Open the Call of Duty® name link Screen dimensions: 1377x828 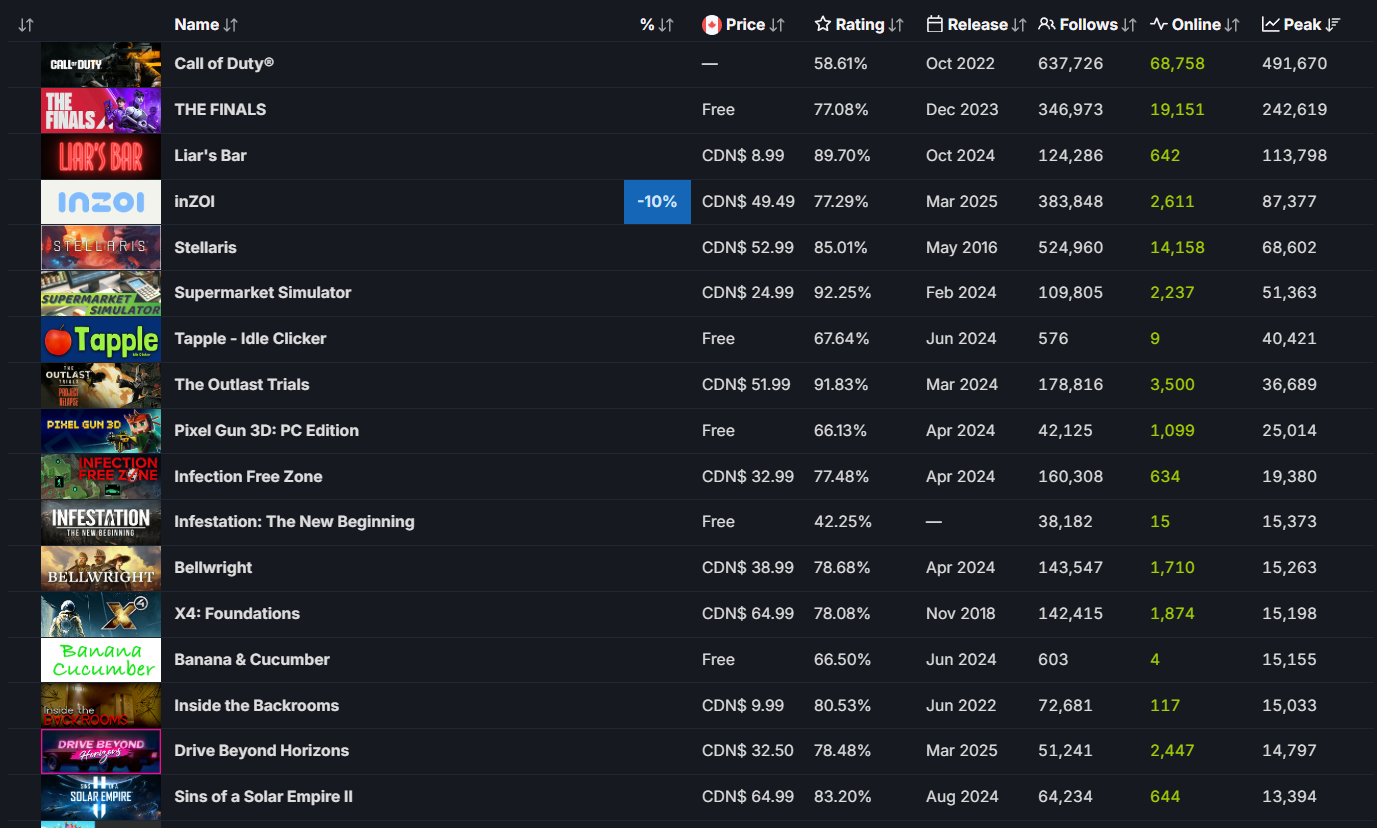click(224, 64)
